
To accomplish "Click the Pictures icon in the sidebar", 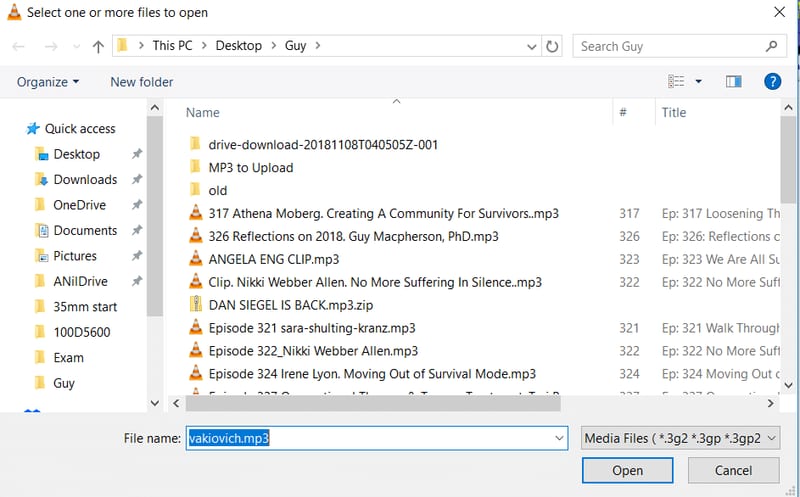I will (x=41, y=256).
